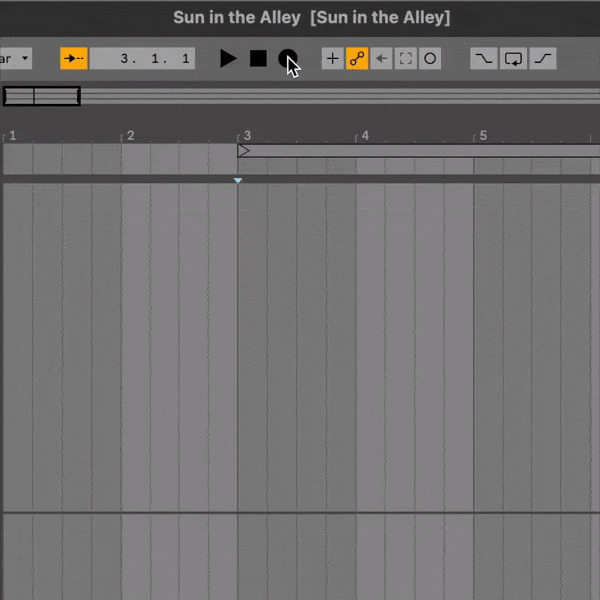Start playback with the Play button
600x600 pixels.
228,59
